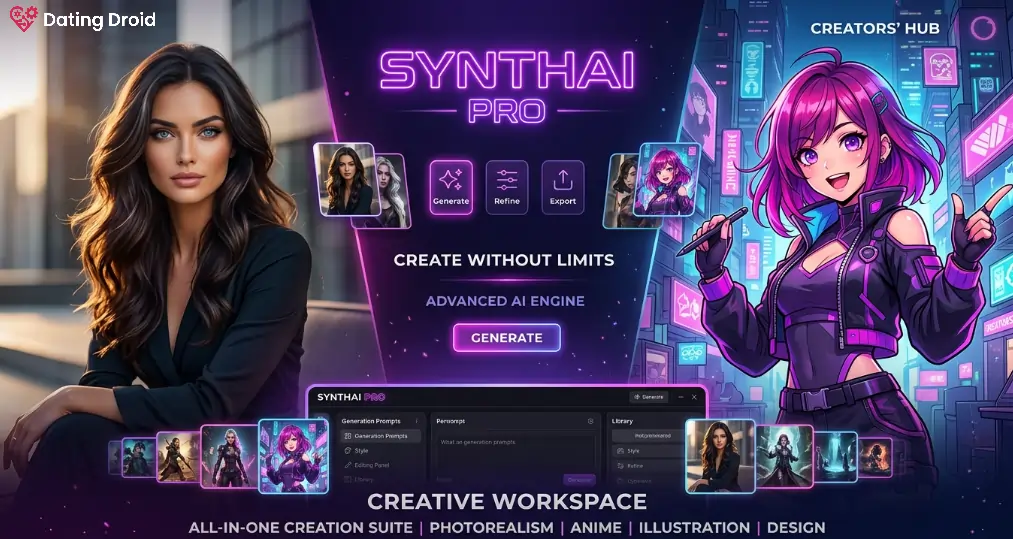This screenshot has width=1013, height=539.
Task: Click the SYNTHAI PRO logo in workspace title bar
Action: (x=351, y=397)
